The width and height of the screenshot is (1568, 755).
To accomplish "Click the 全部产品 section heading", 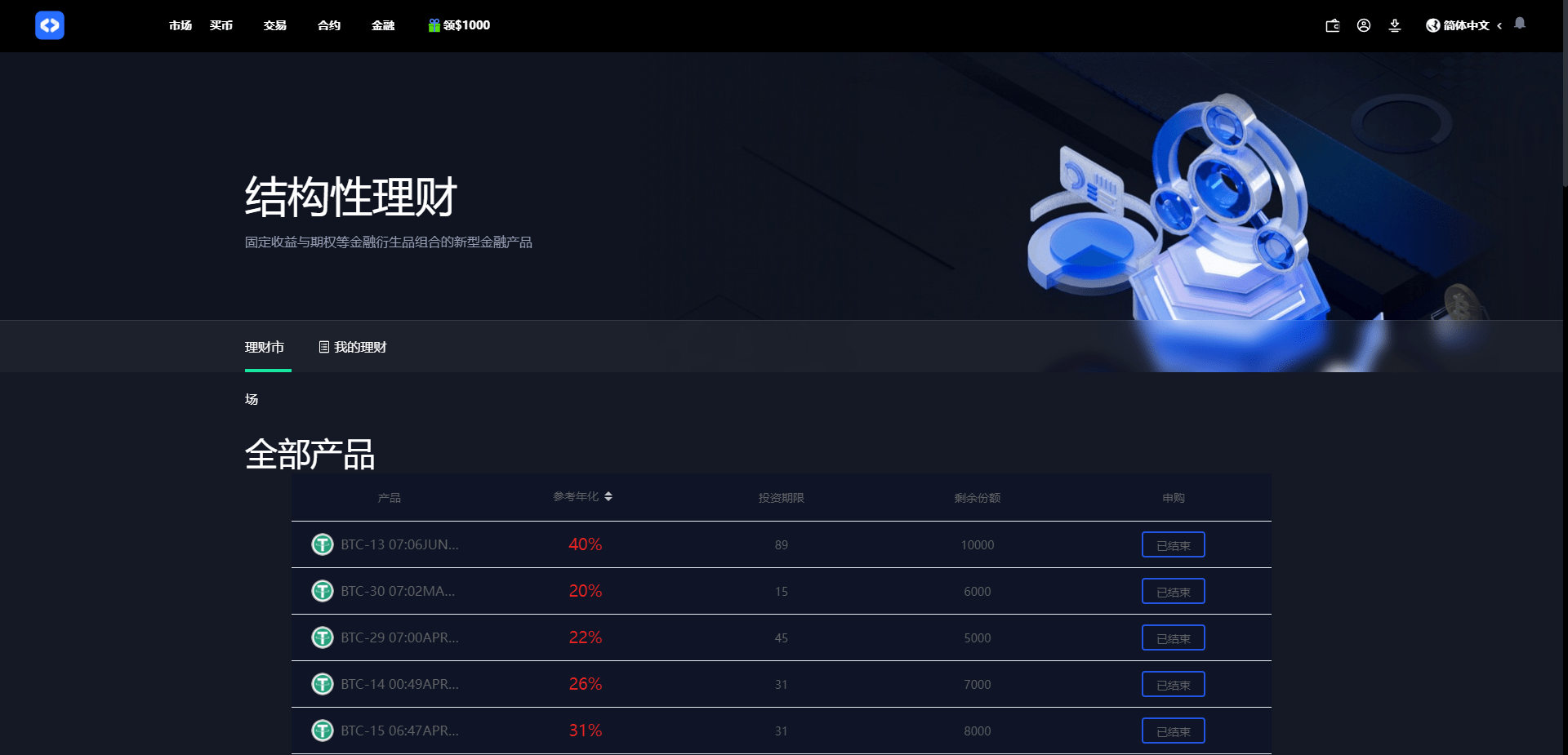I will [310, 454].
